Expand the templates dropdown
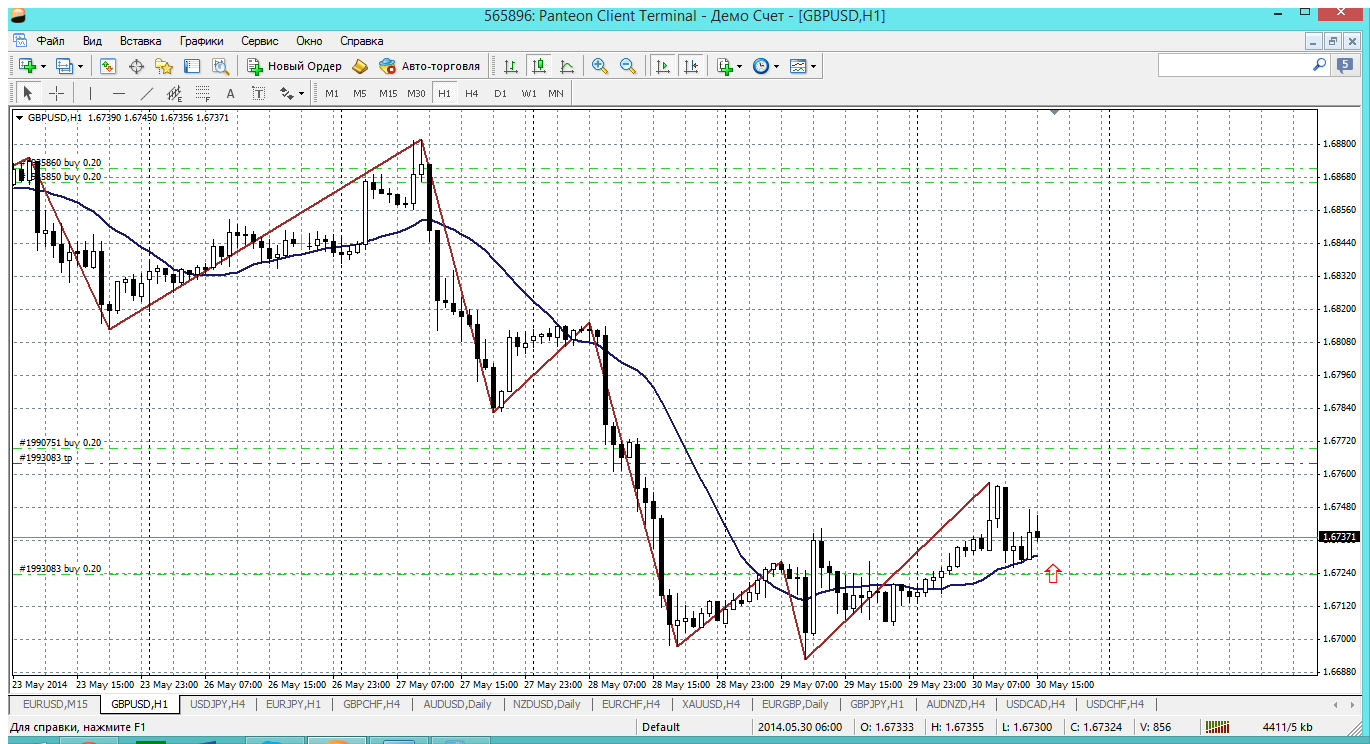Image resolution: width=1370 pixels, height=744 pixels. click(x=813, y=66)
